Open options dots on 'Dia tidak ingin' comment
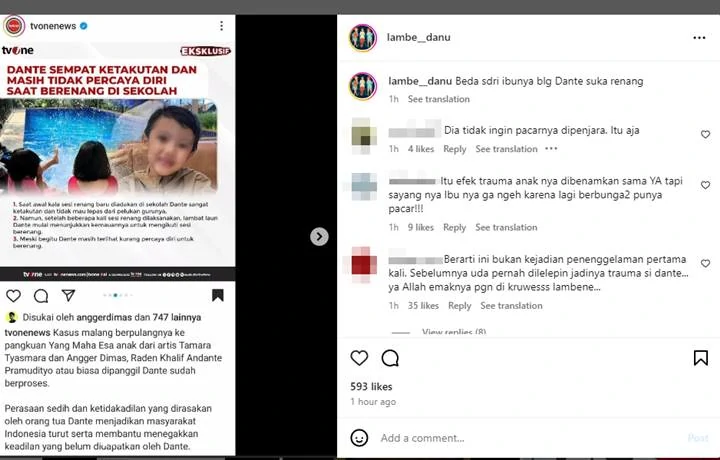Image resolution: width=720 pixels, height=460 pixels. tap(551, 149)
